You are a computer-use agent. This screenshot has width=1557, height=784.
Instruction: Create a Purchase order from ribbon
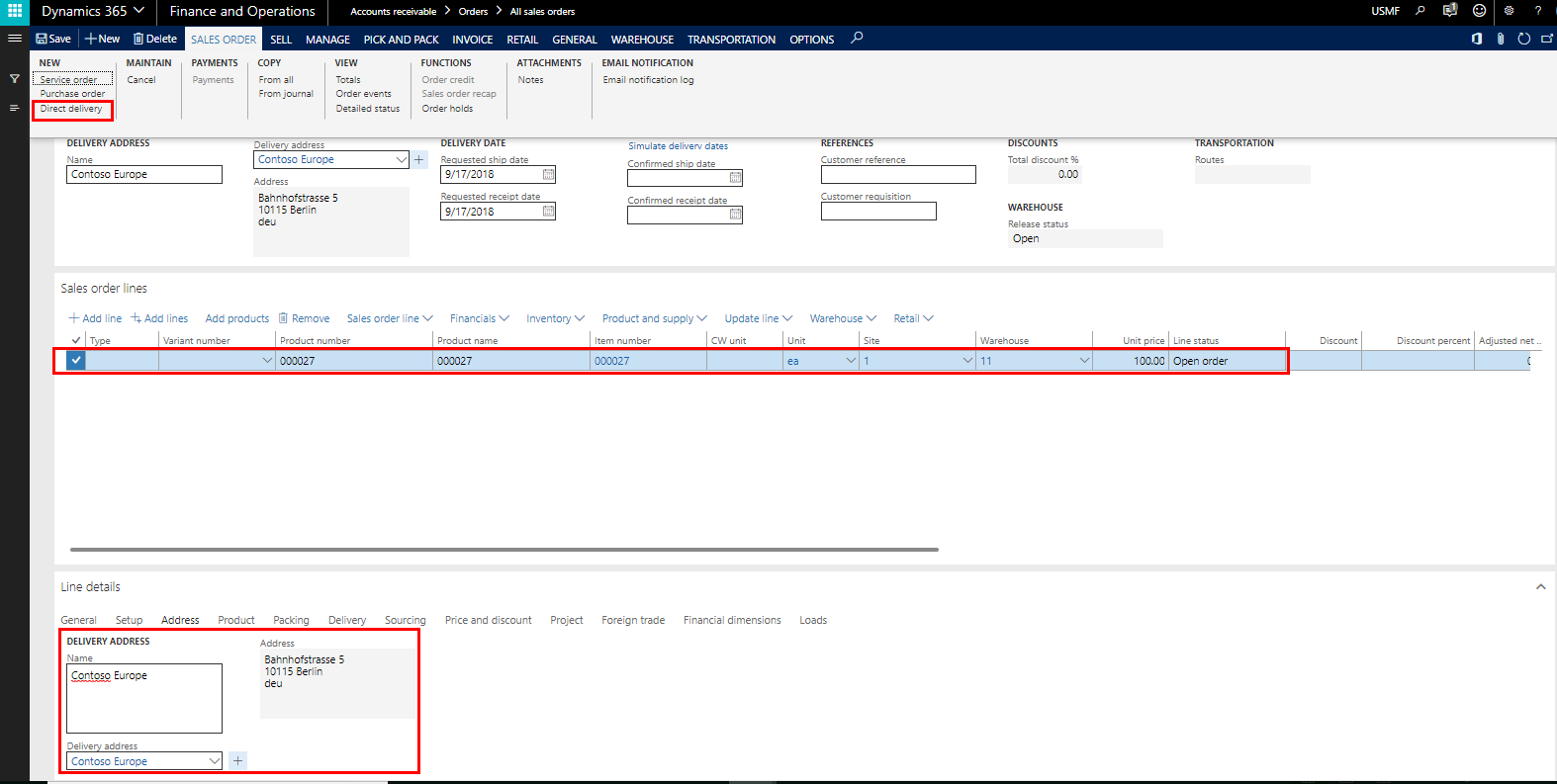[72, 94]
